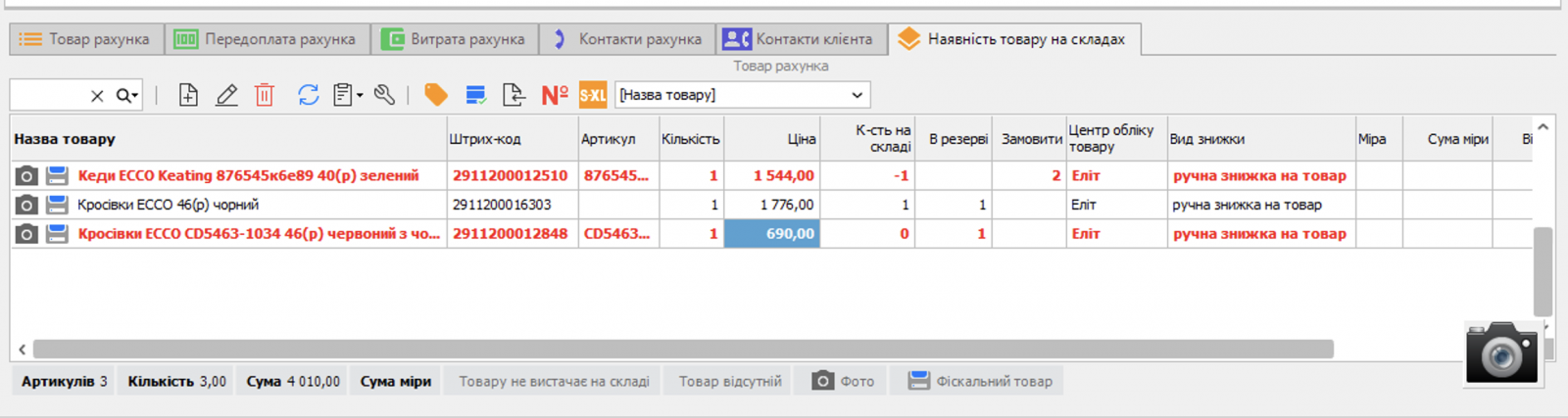Click the export document arrow icon
1568x418 pixels.
(514, 95)
